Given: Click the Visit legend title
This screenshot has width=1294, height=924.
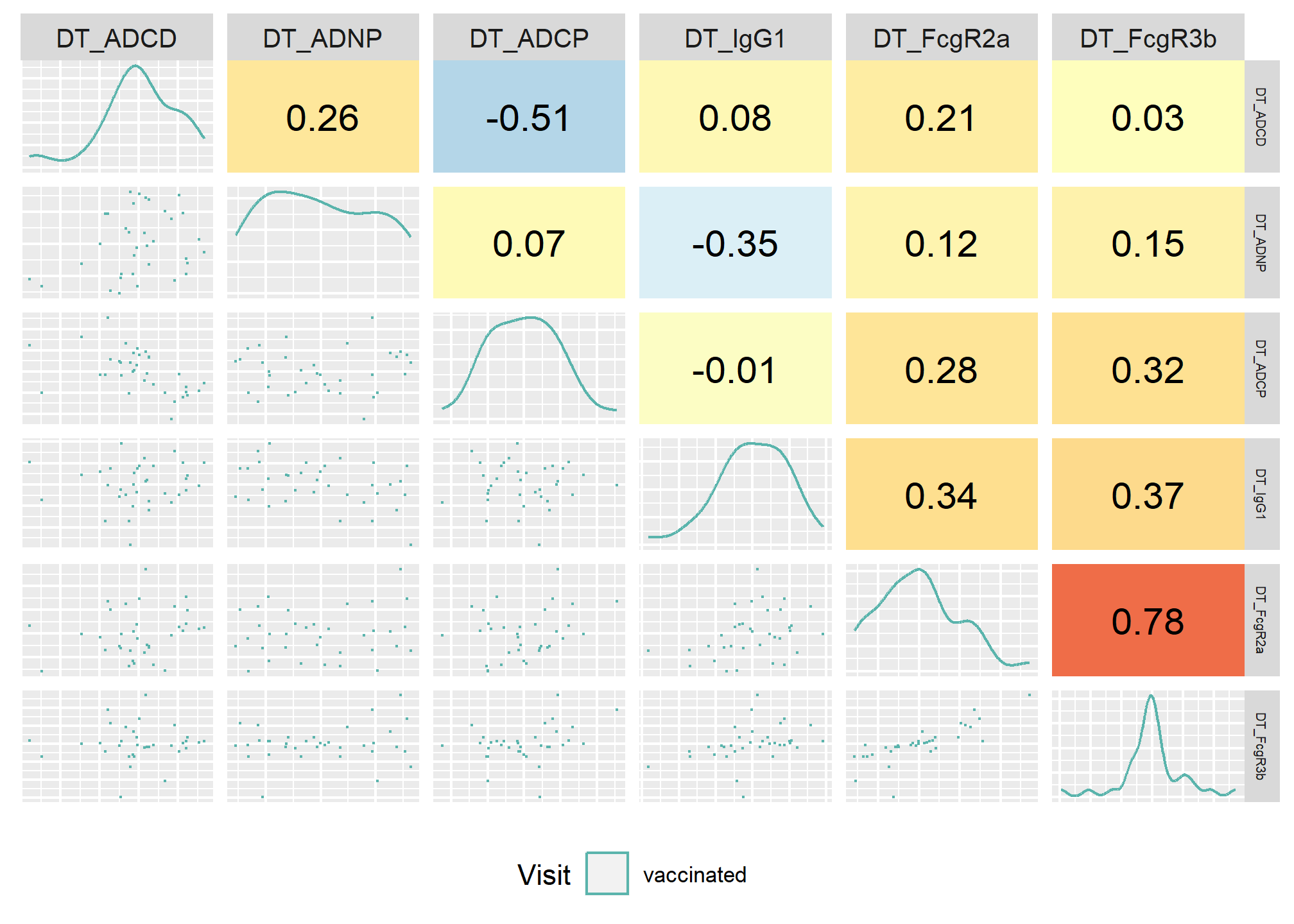Looking at the screenshot, I should click(544, 875).
